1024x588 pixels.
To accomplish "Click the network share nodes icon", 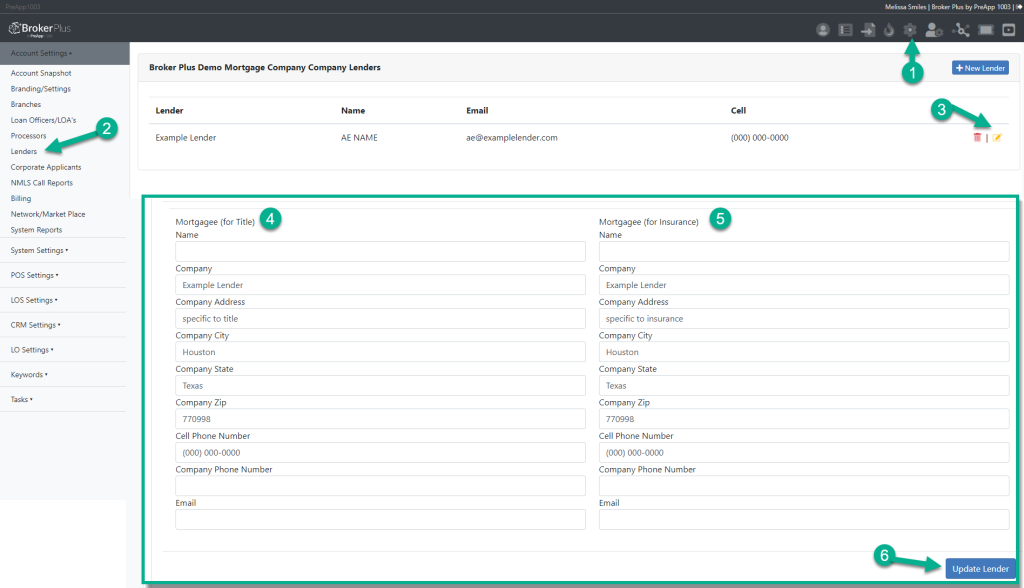I will click(962, 30).
